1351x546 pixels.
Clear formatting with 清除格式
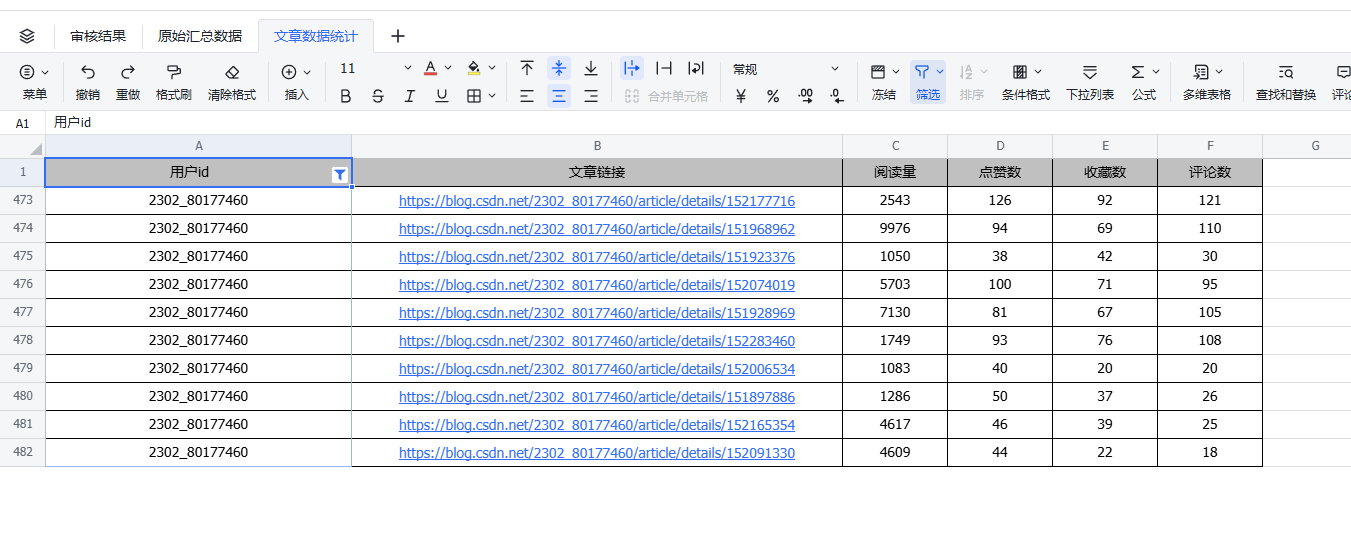point(232,82)
